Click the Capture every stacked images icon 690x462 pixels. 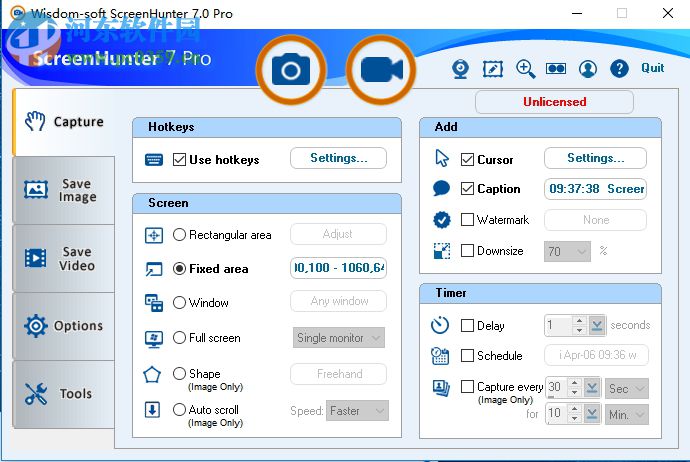click(x=441, y=387)
